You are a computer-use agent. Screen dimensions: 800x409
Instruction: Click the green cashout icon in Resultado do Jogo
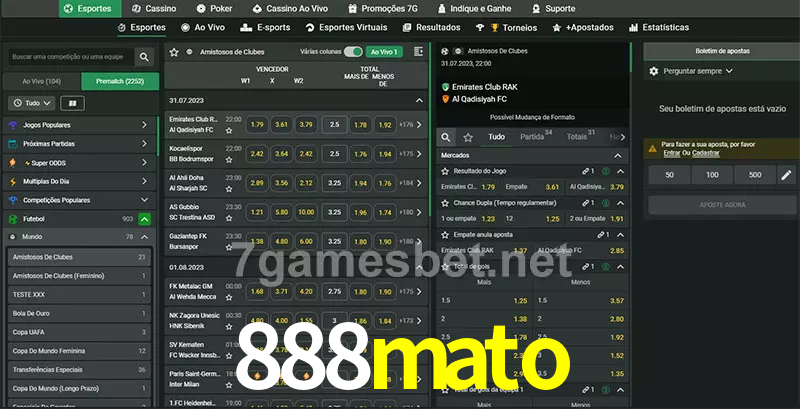click(606, 171)
